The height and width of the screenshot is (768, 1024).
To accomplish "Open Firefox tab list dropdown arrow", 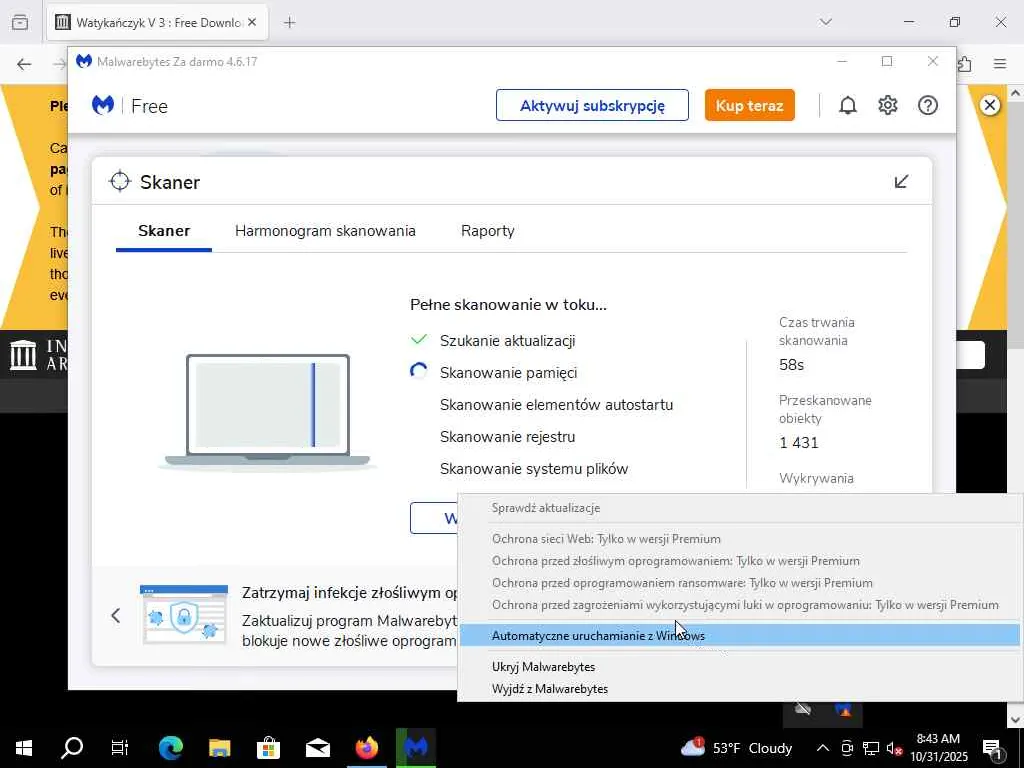I will coord(825,22).
